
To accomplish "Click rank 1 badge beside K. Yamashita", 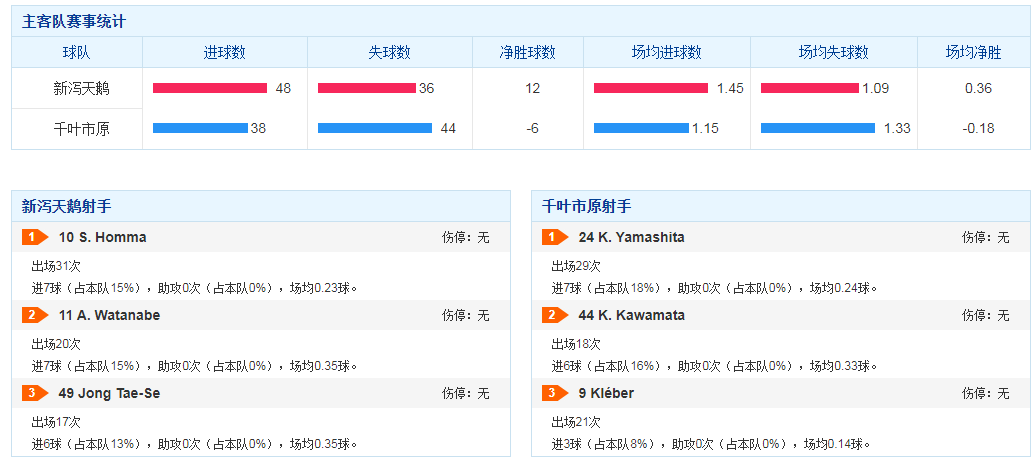I will 554,237.
